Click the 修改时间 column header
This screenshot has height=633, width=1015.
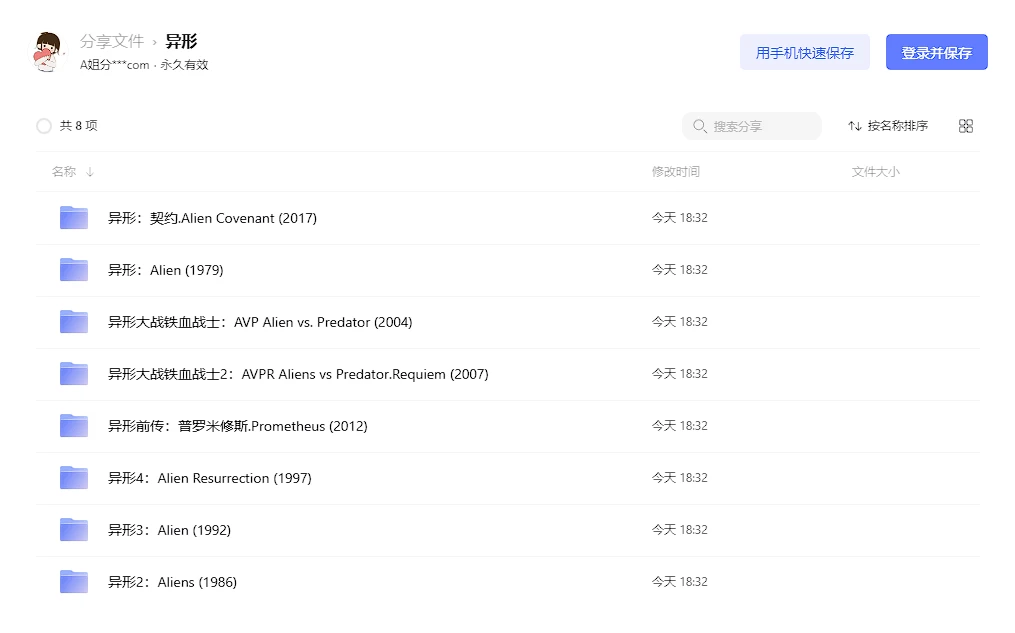tap(676, 172)
